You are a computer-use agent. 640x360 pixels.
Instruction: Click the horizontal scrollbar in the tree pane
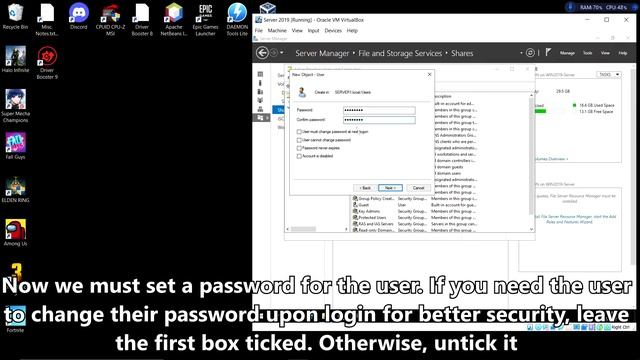(x=303, y=229)
